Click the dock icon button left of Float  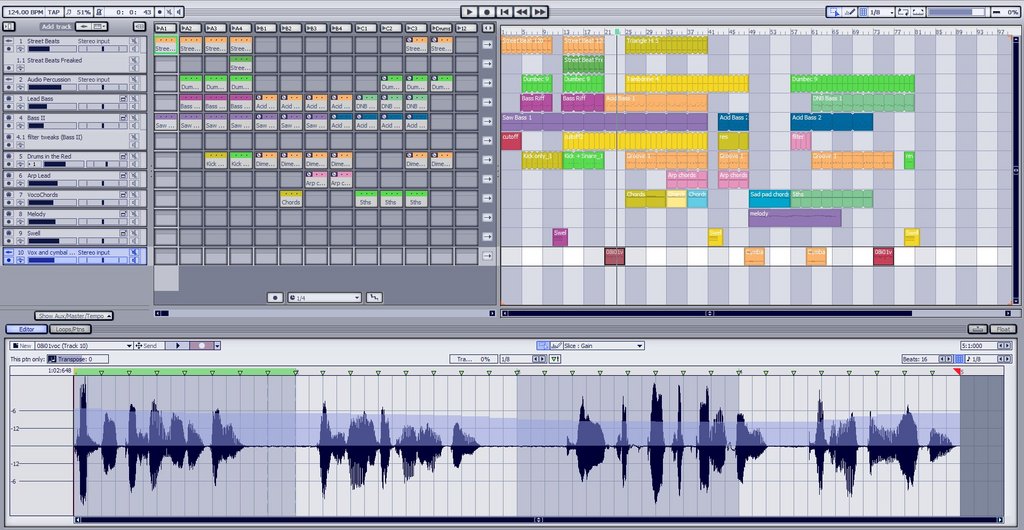pyautogui.click(x=978, y=330)
